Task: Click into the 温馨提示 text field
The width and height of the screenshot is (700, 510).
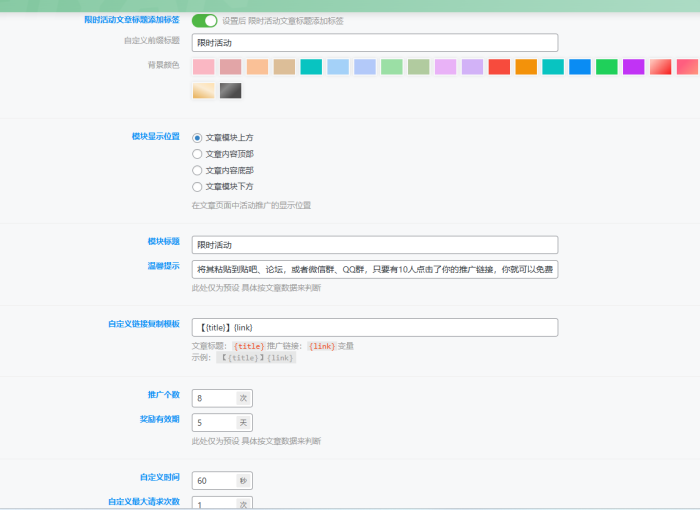Action: (374, 269)
